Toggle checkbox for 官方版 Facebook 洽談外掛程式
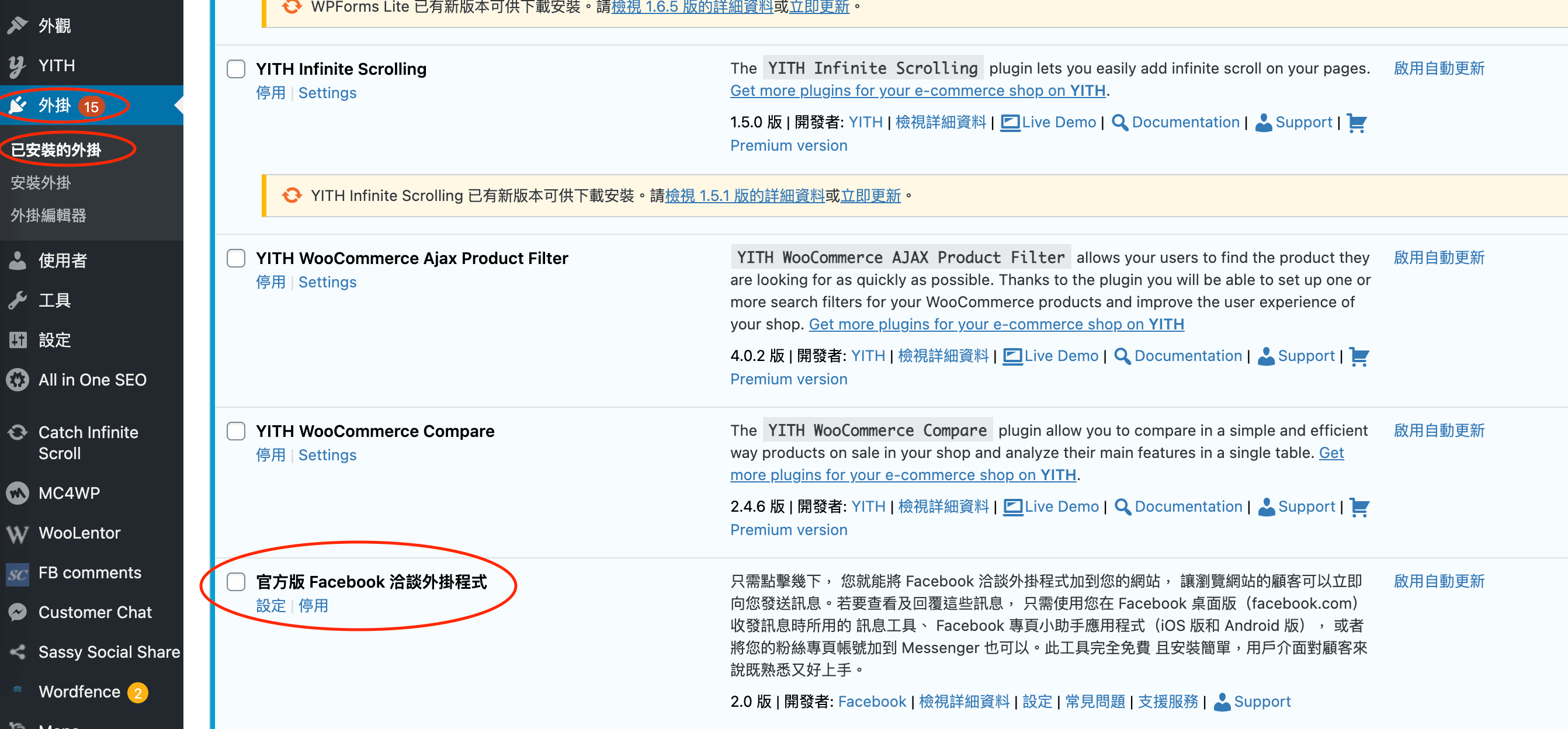Image resolution: width=1568 pixels, height=729 pixels. point(237,581)
